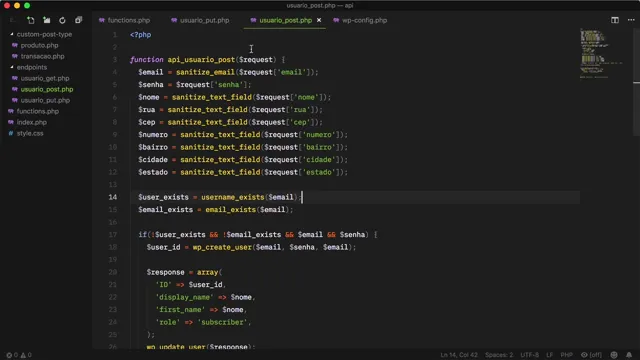Switch to the functions.php tab
The height and width of the screenshot is (360, 640).
tap(124, 20)
